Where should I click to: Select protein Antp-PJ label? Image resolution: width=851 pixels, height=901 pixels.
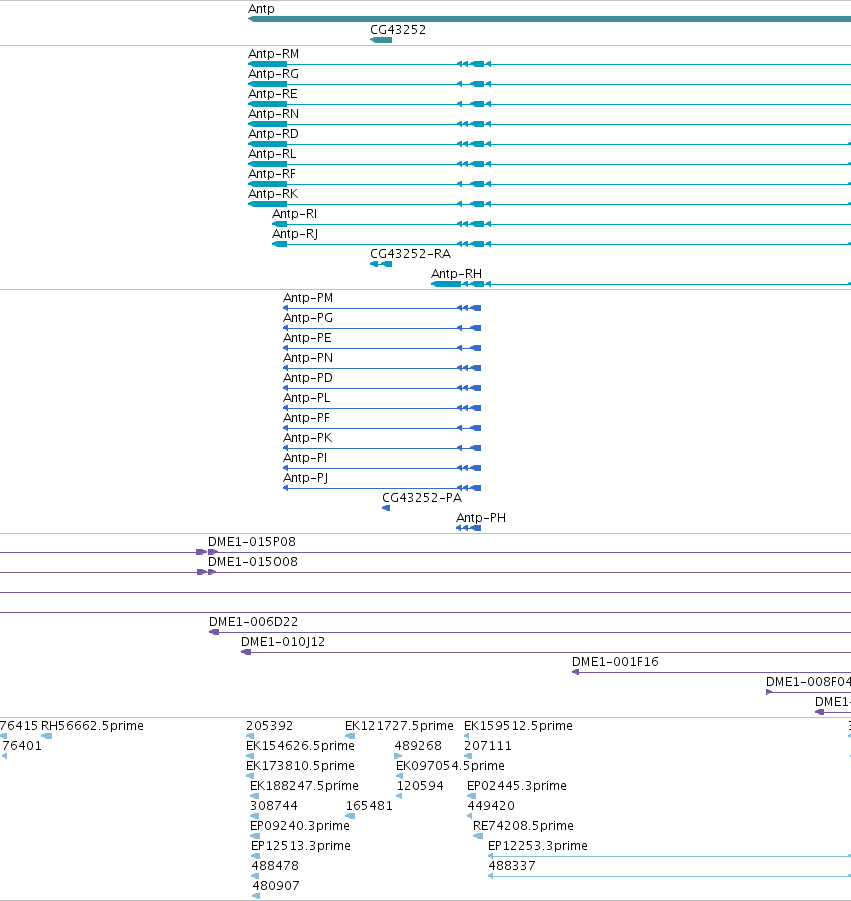click(305, 478)
